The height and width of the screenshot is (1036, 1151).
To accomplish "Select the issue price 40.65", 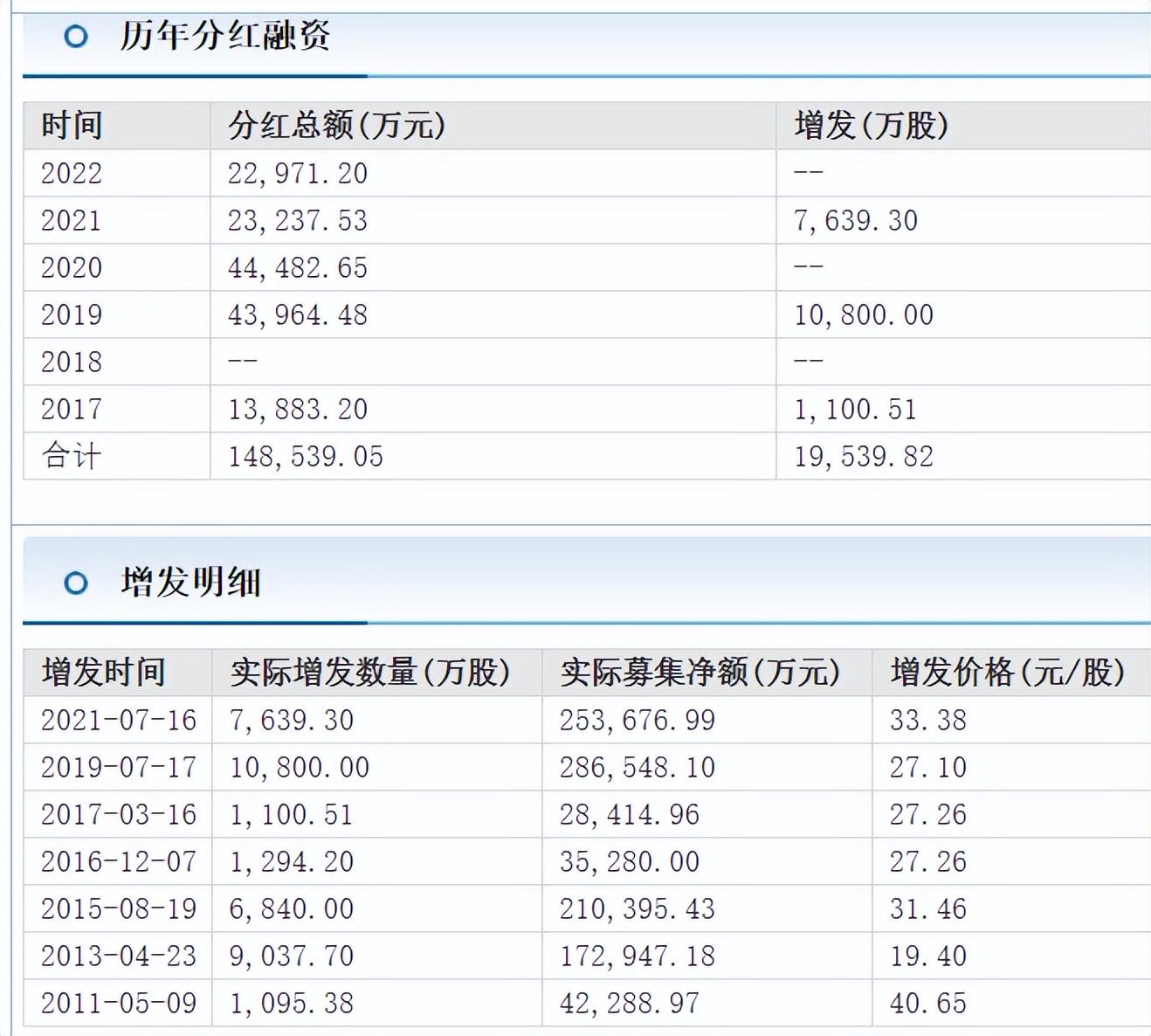I will point(928,1003).
